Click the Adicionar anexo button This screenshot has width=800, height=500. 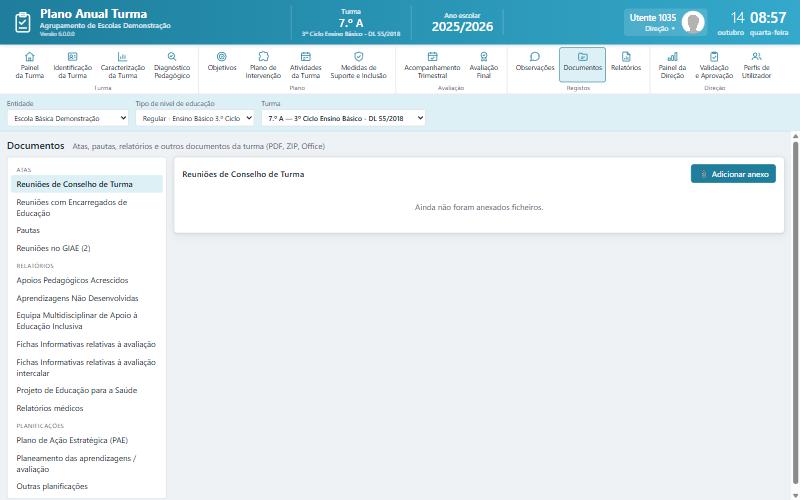pyautogui.click(x=733, y=174)
